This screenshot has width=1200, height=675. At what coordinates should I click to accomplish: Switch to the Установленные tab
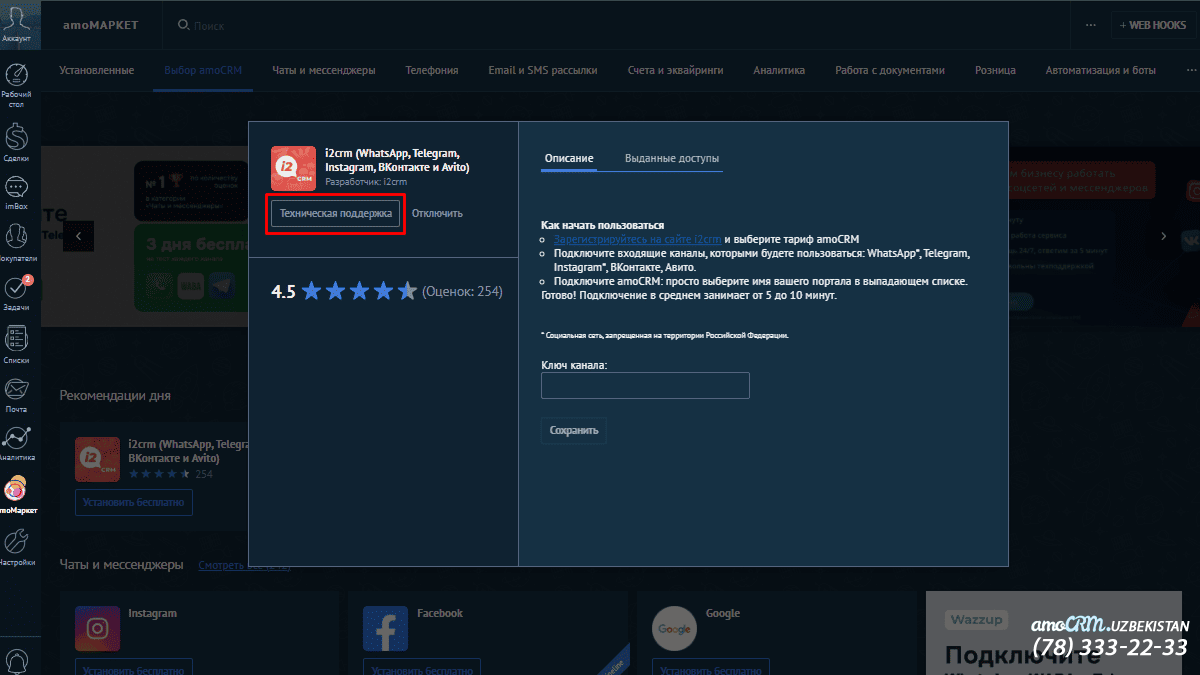[x=96, y=70]
